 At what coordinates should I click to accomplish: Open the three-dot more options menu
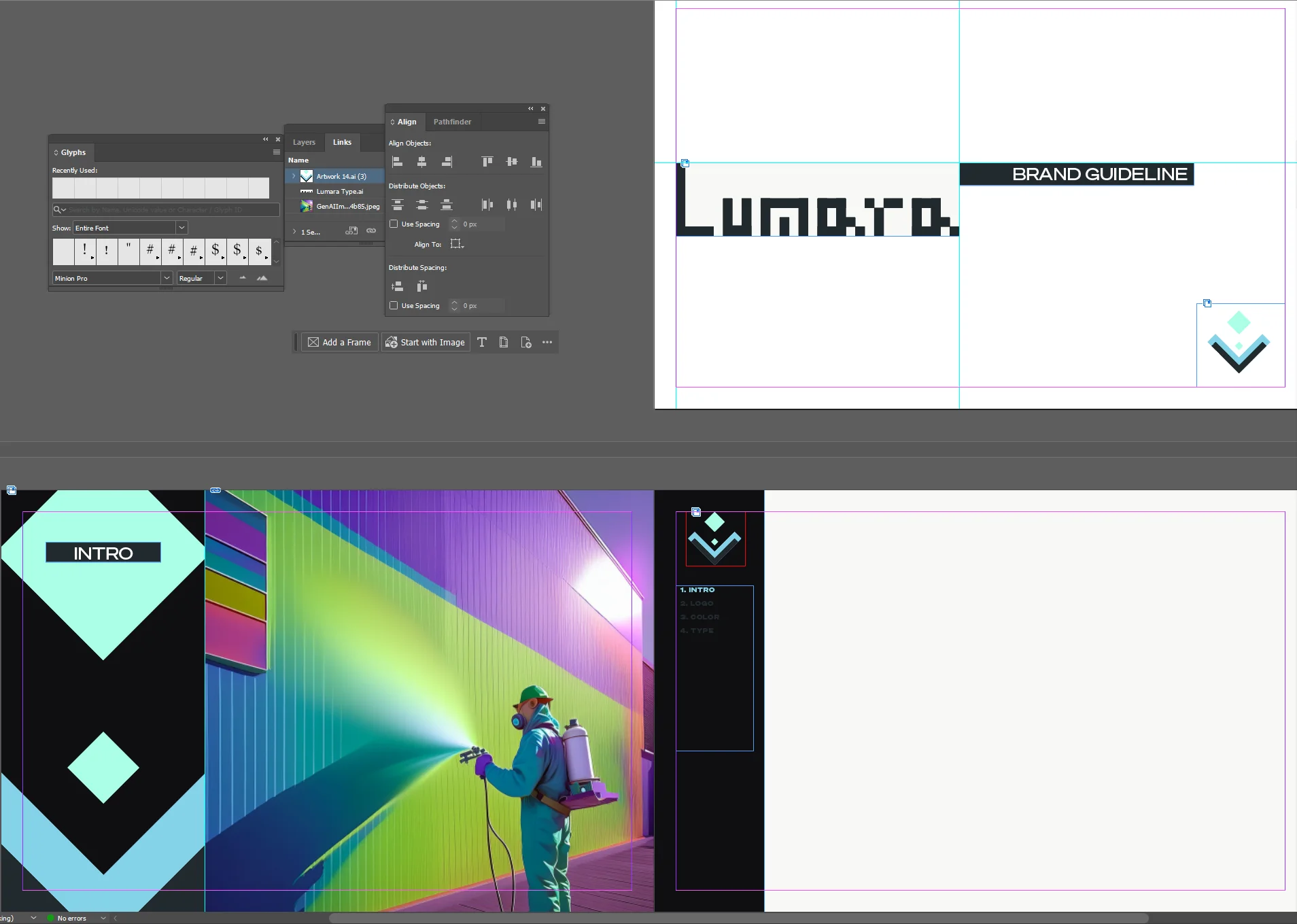(x=547, y=342)
